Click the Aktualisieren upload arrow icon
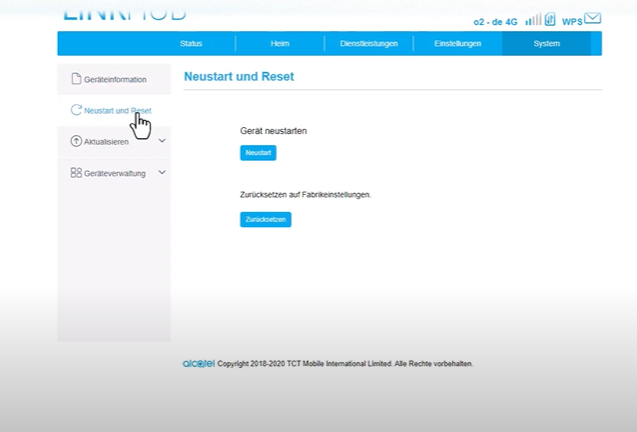 [76, 141]
